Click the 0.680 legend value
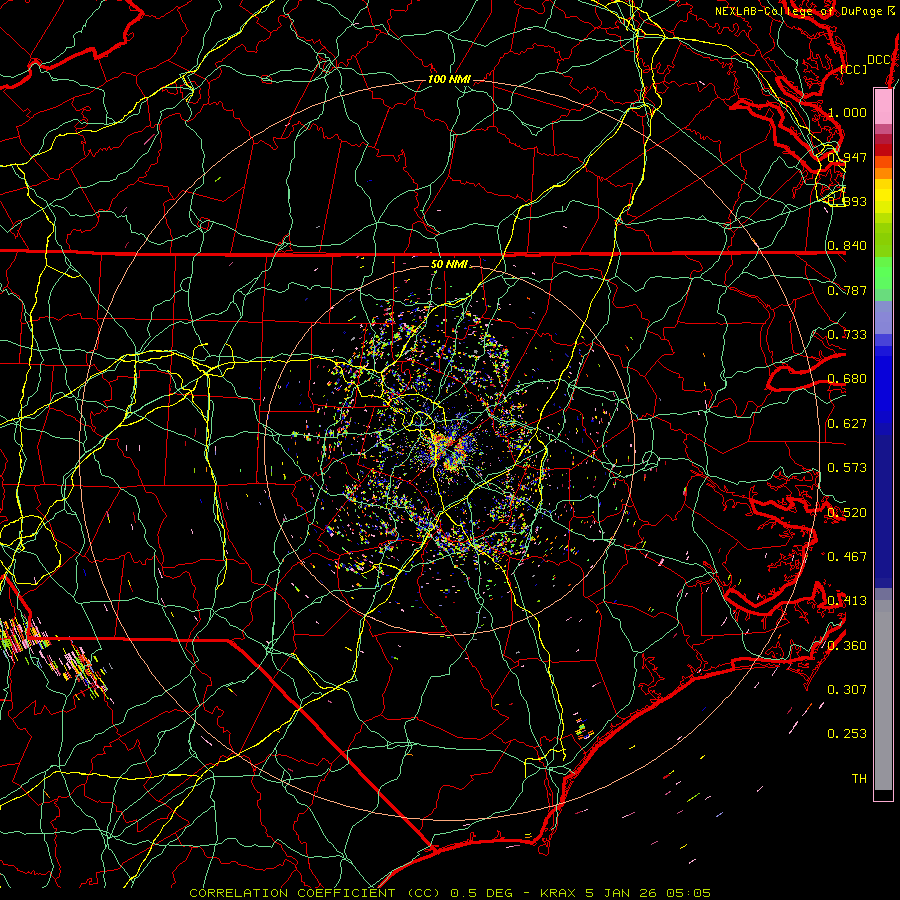The height and width of the screenshot is (900, 900). click(x=847, y=379)
